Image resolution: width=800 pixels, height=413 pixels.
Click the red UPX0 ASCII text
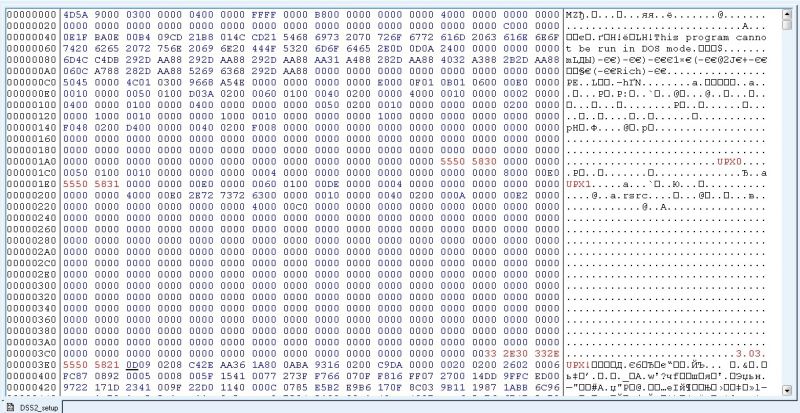(729, 161)
